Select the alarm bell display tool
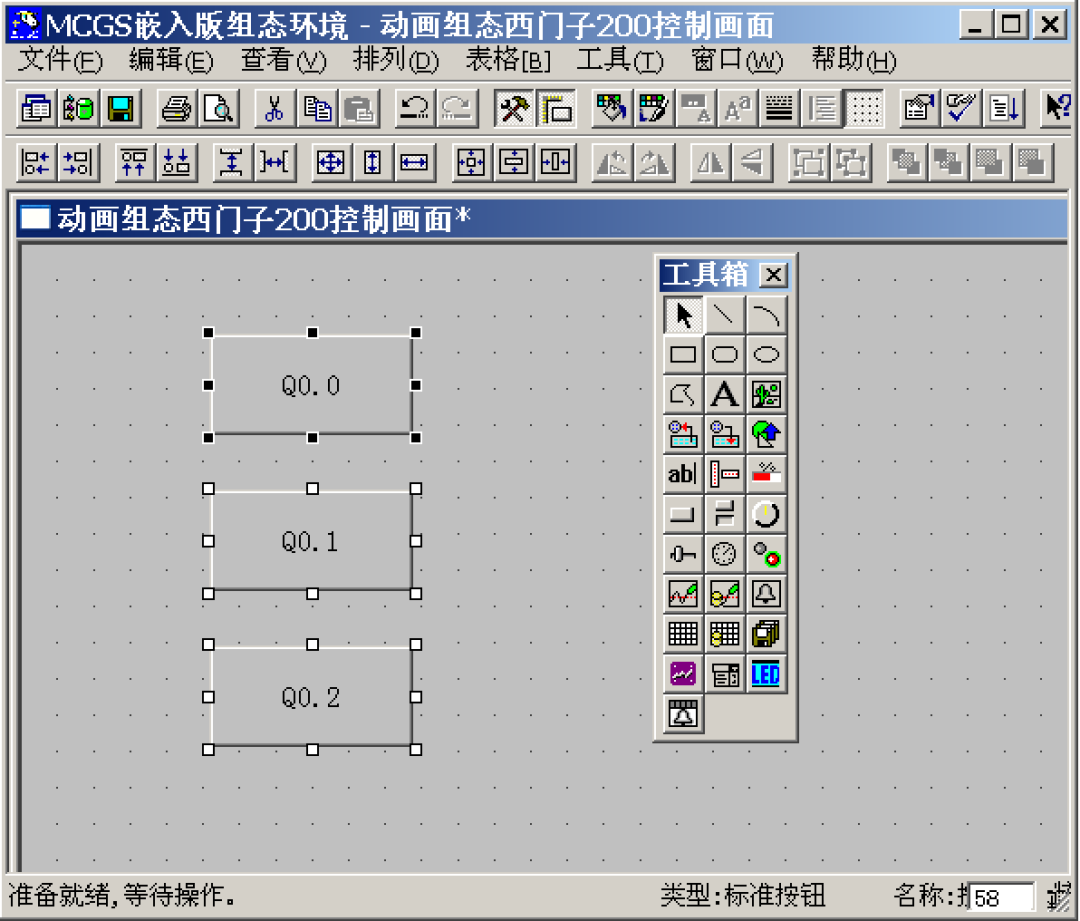1080x921 pixels. (x=766, y=594)
